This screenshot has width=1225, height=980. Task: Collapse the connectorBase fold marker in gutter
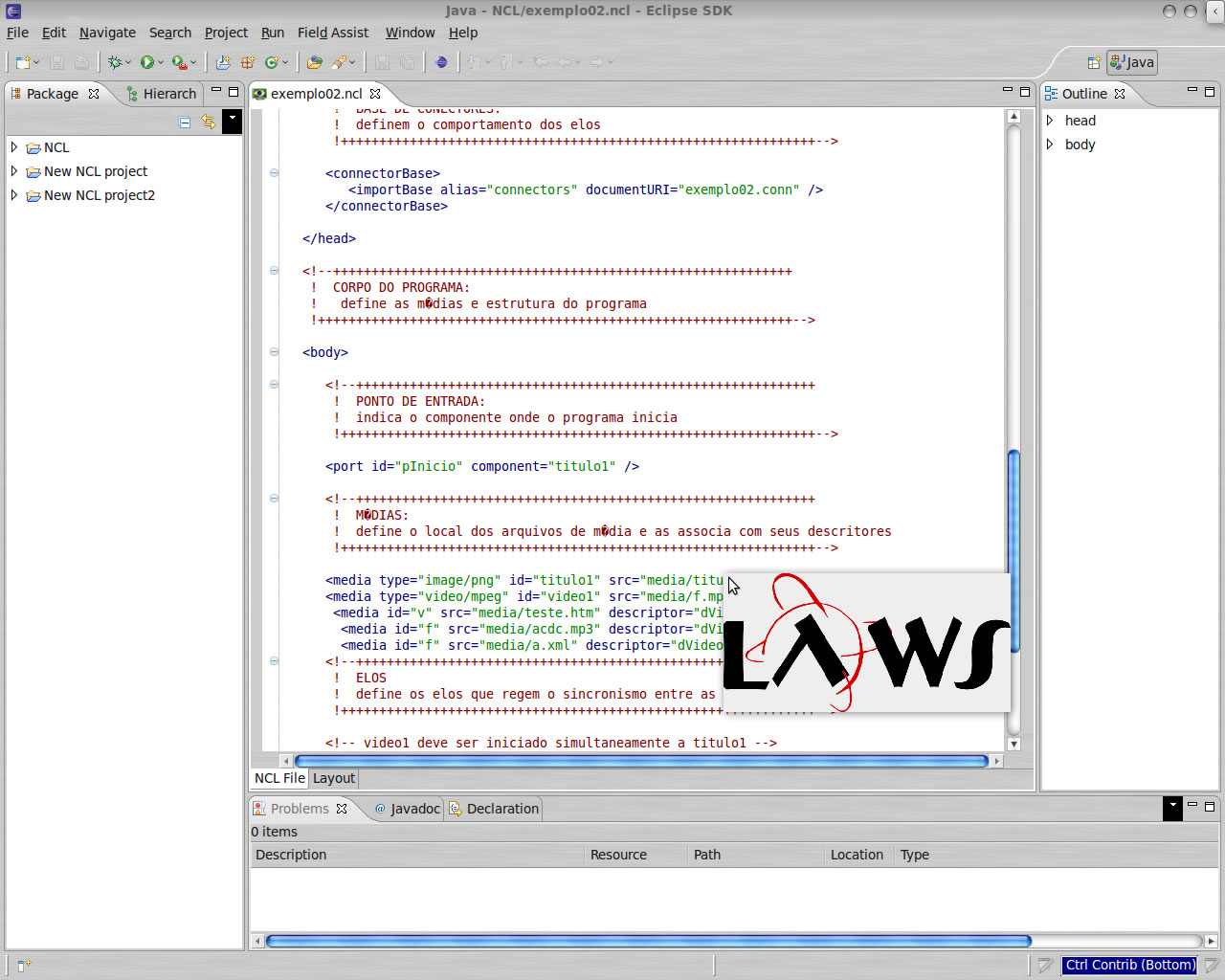274,173
